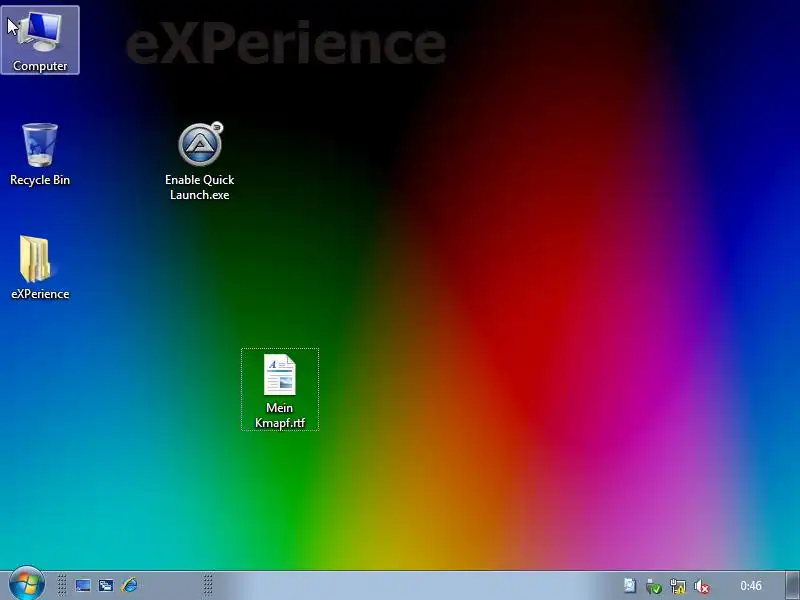800x600 pixels.
Task: Select the Recycle Bin icon
Action: 40,154
